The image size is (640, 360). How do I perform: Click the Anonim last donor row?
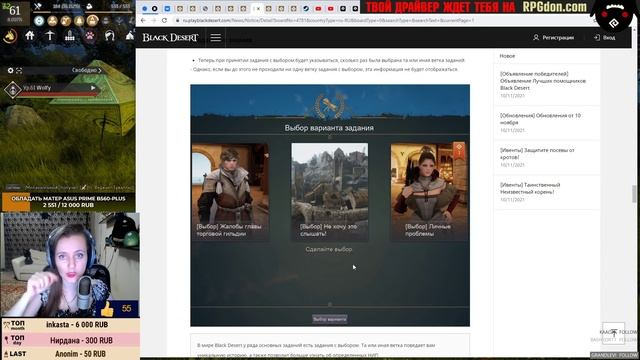(x=71, y=354)
